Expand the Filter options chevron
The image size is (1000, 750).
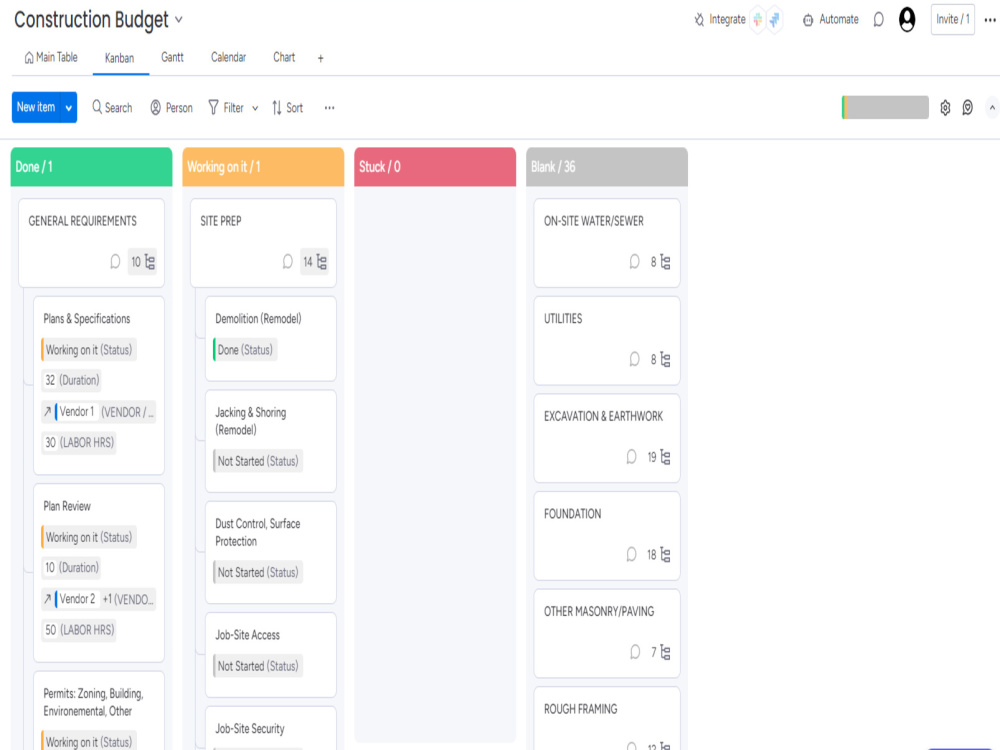pyautogui.click(x=255, y=108)
